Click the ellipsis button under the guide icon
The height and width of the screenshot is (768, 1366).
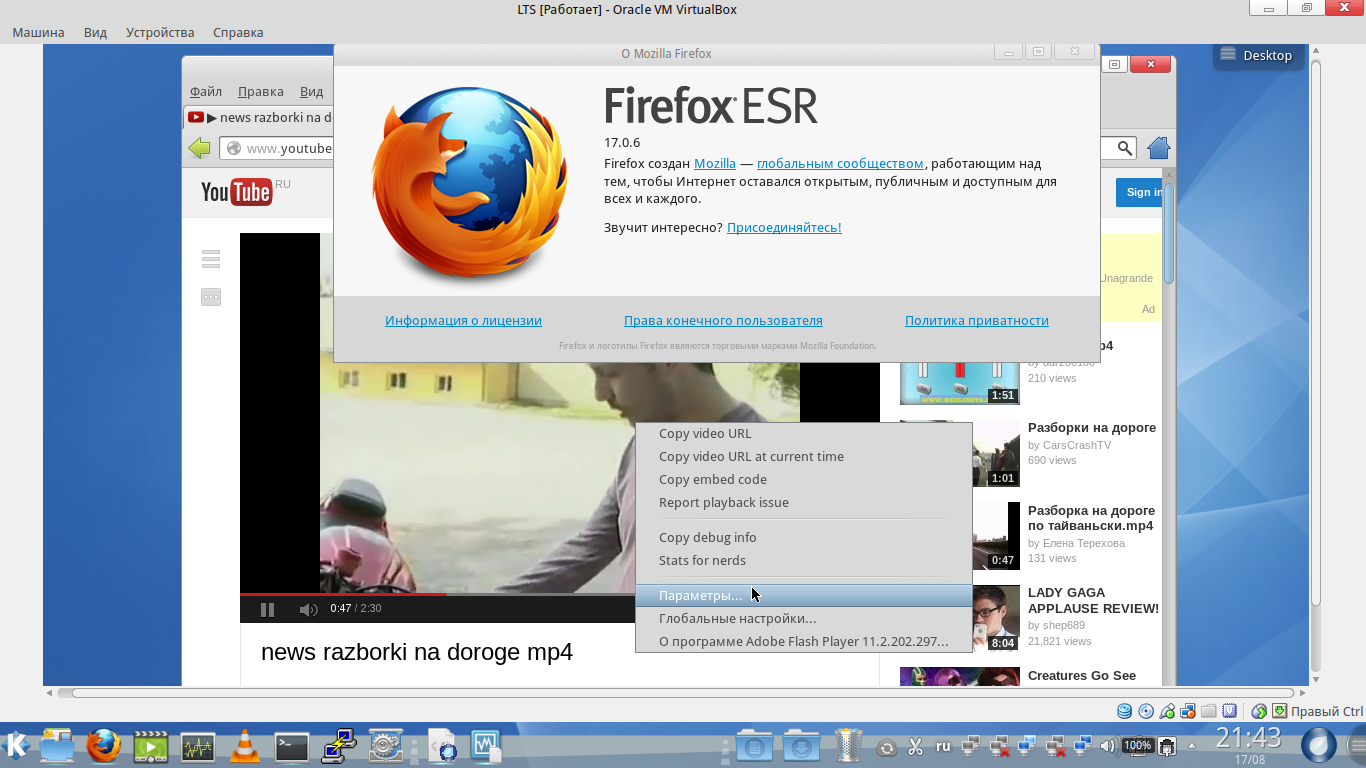[x=210, y=297]
